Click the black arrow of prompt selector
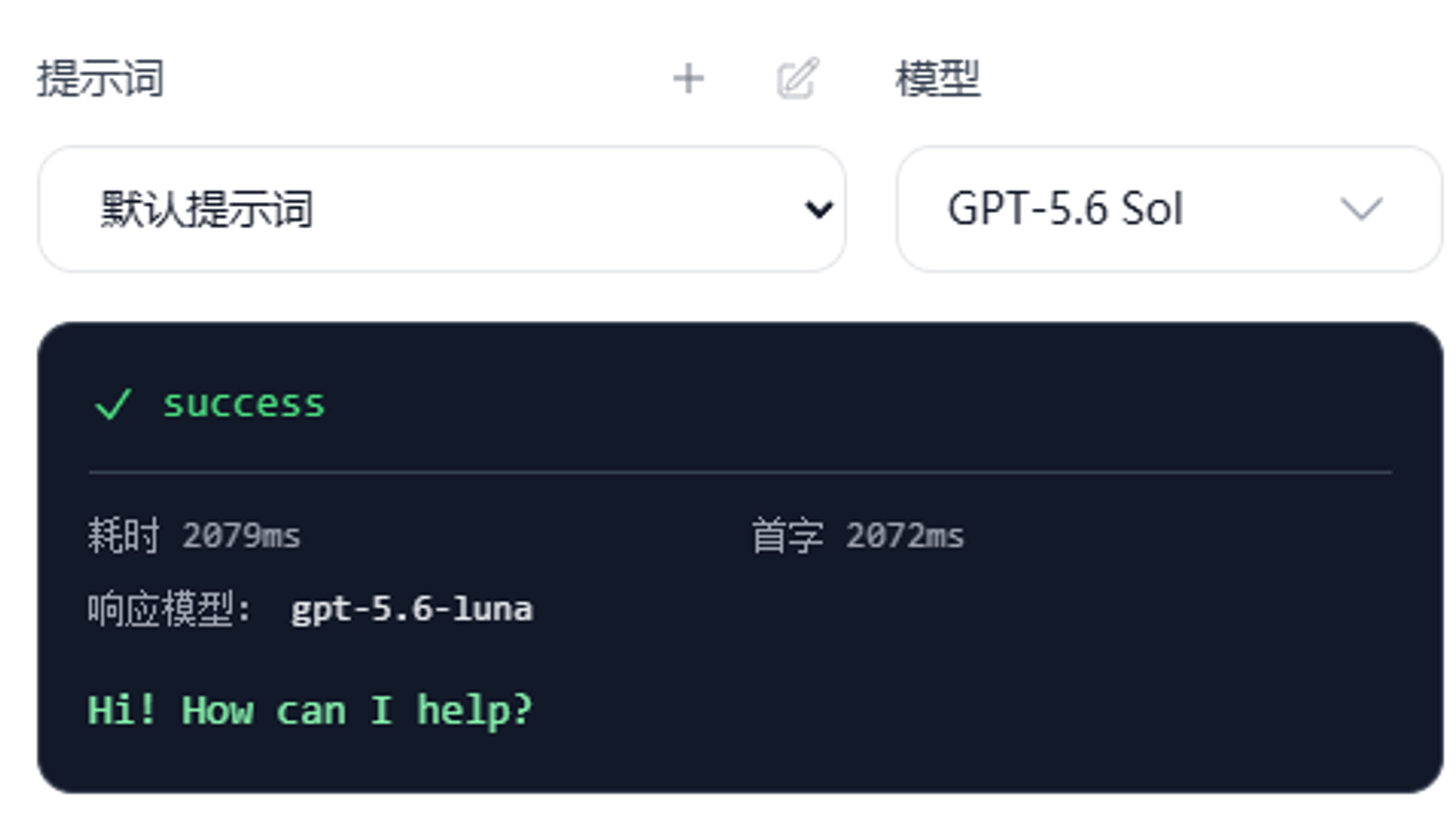This screenshot has width=1456, height=814. (x=819, y=209)
